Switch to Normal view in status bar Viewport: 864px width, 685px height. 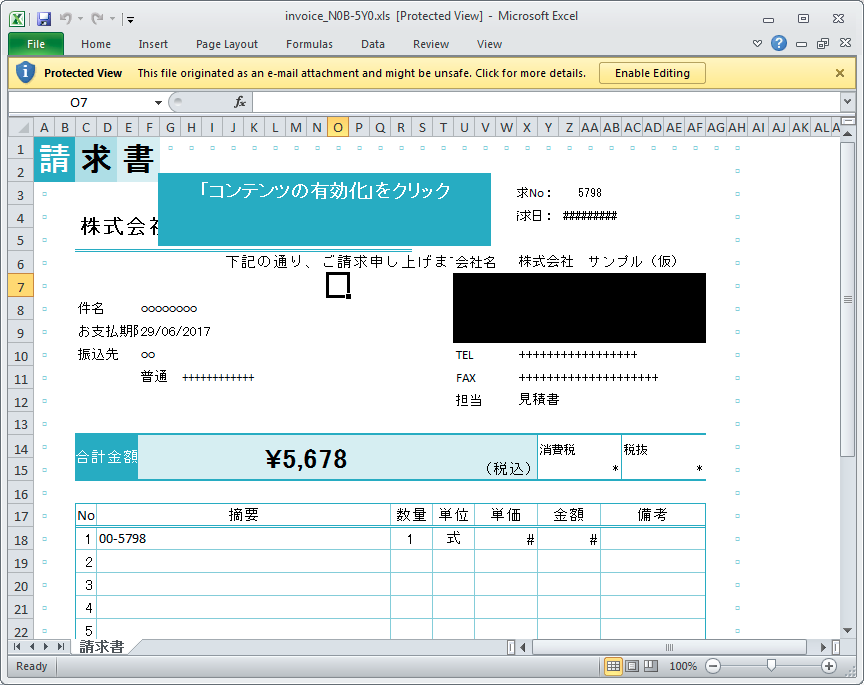pyautogui.click(x=613, y=666)
